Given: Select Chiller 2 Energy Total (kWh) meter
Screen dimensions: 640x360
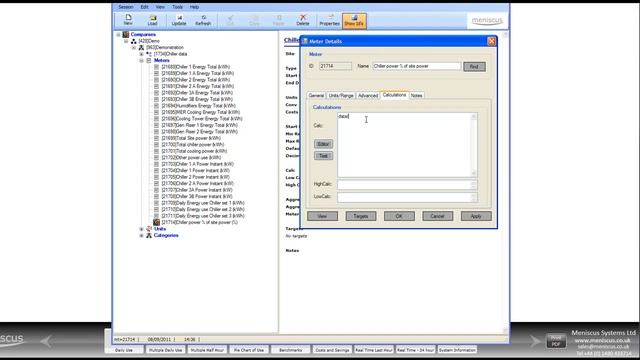Looking at the screenshot, I should click(x=196, y=80).
